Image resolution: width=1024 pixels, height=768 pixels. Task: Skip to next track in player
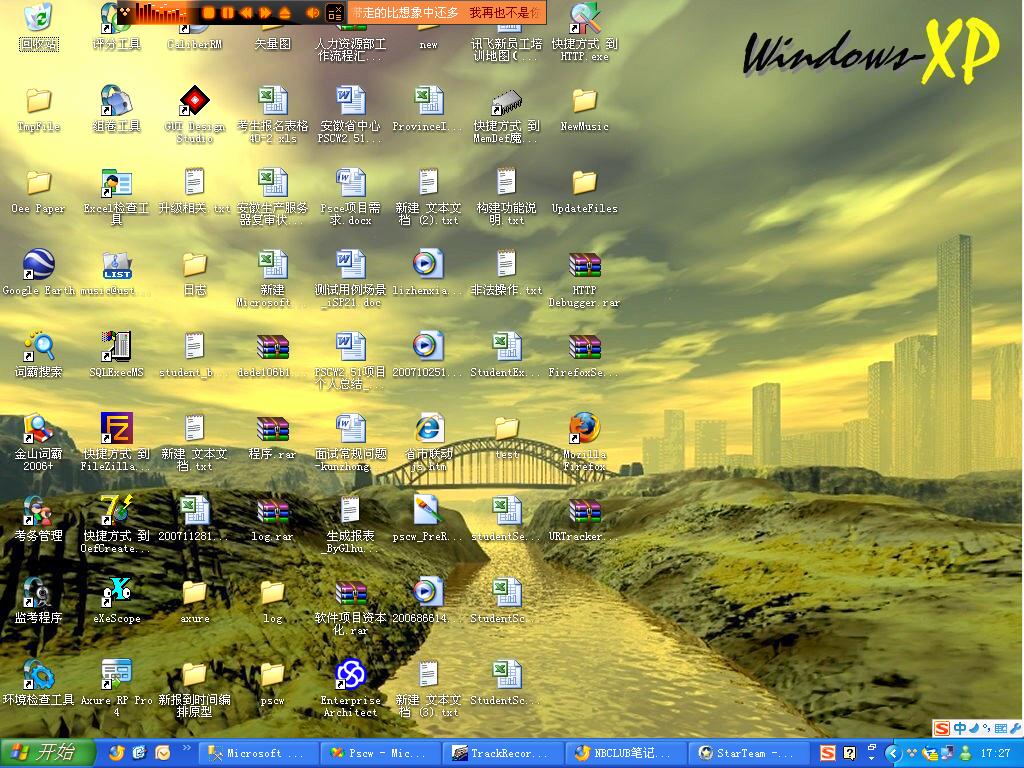pos(266,13)
